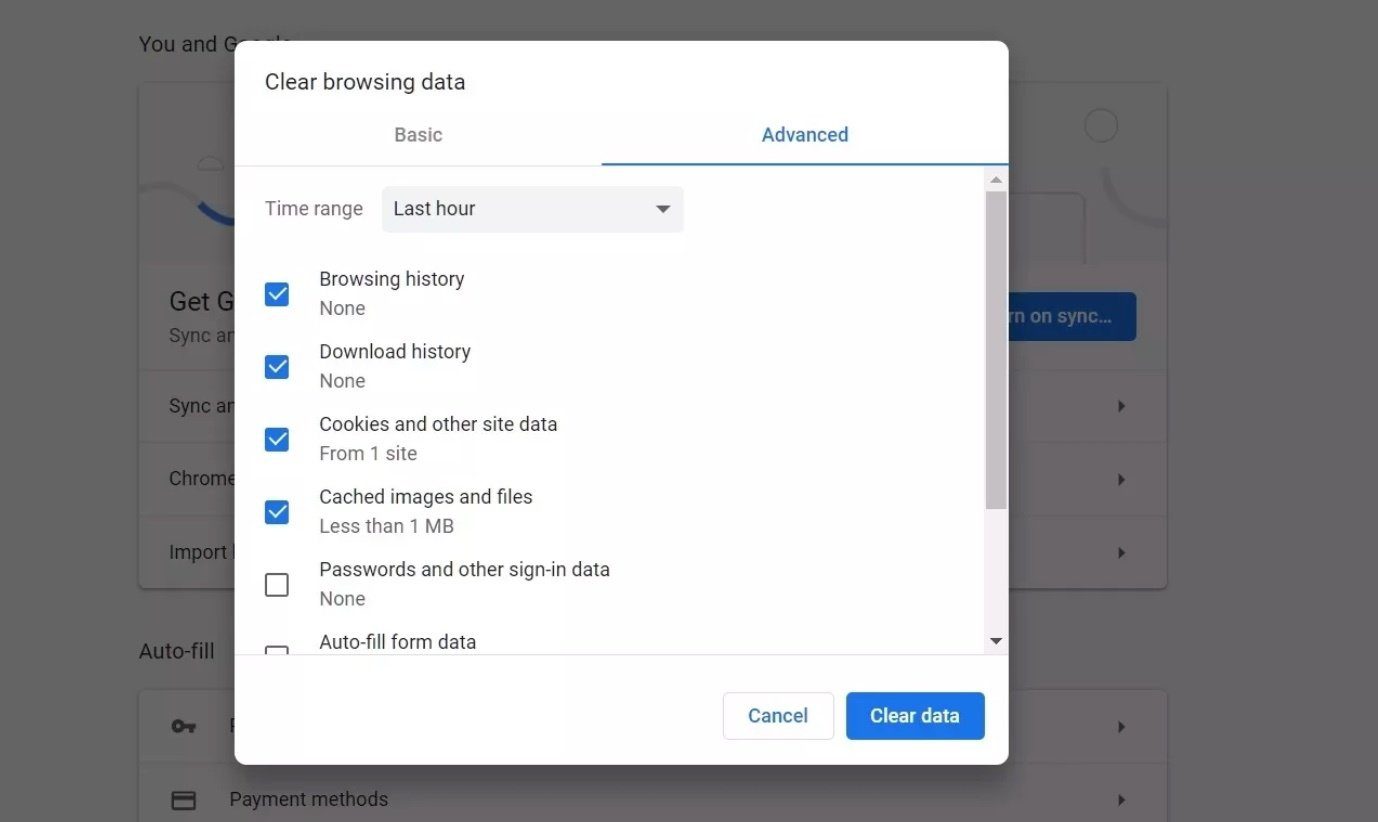Uncheck Cookies and other site data checkbox
This screenshot has height=822, width=1378.
[277, 439]
